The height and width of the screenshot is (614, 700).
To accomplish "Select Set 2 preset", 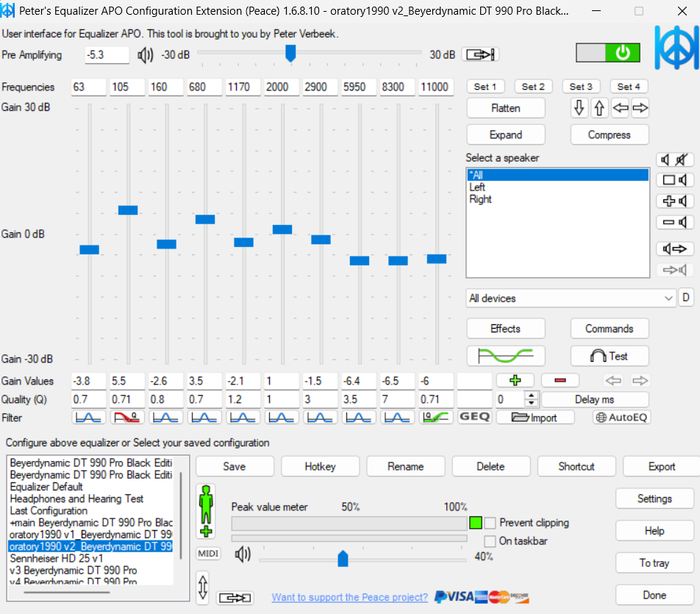I will [533, 87].
